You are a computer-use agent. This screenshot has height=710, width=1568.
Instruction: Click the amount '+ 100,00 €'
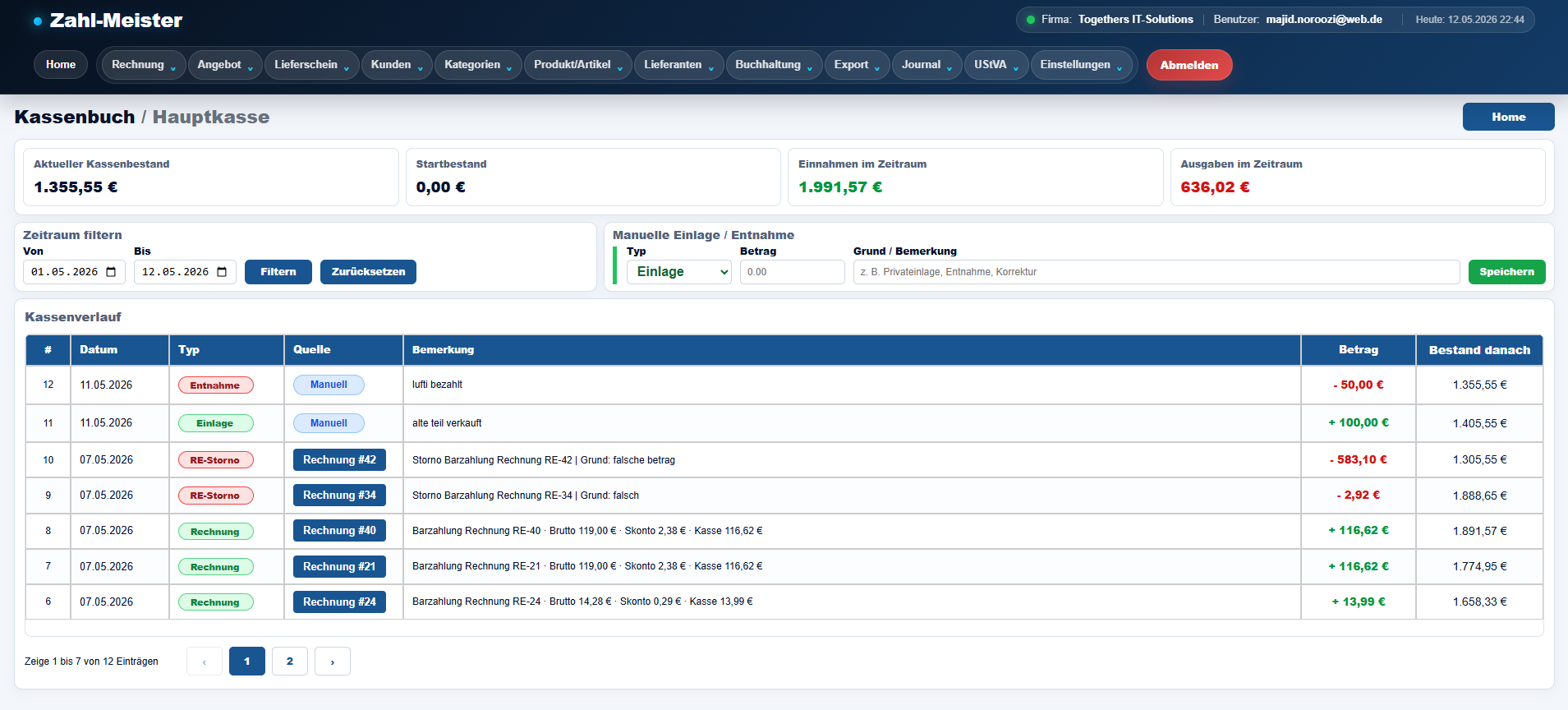point(1359,423)
